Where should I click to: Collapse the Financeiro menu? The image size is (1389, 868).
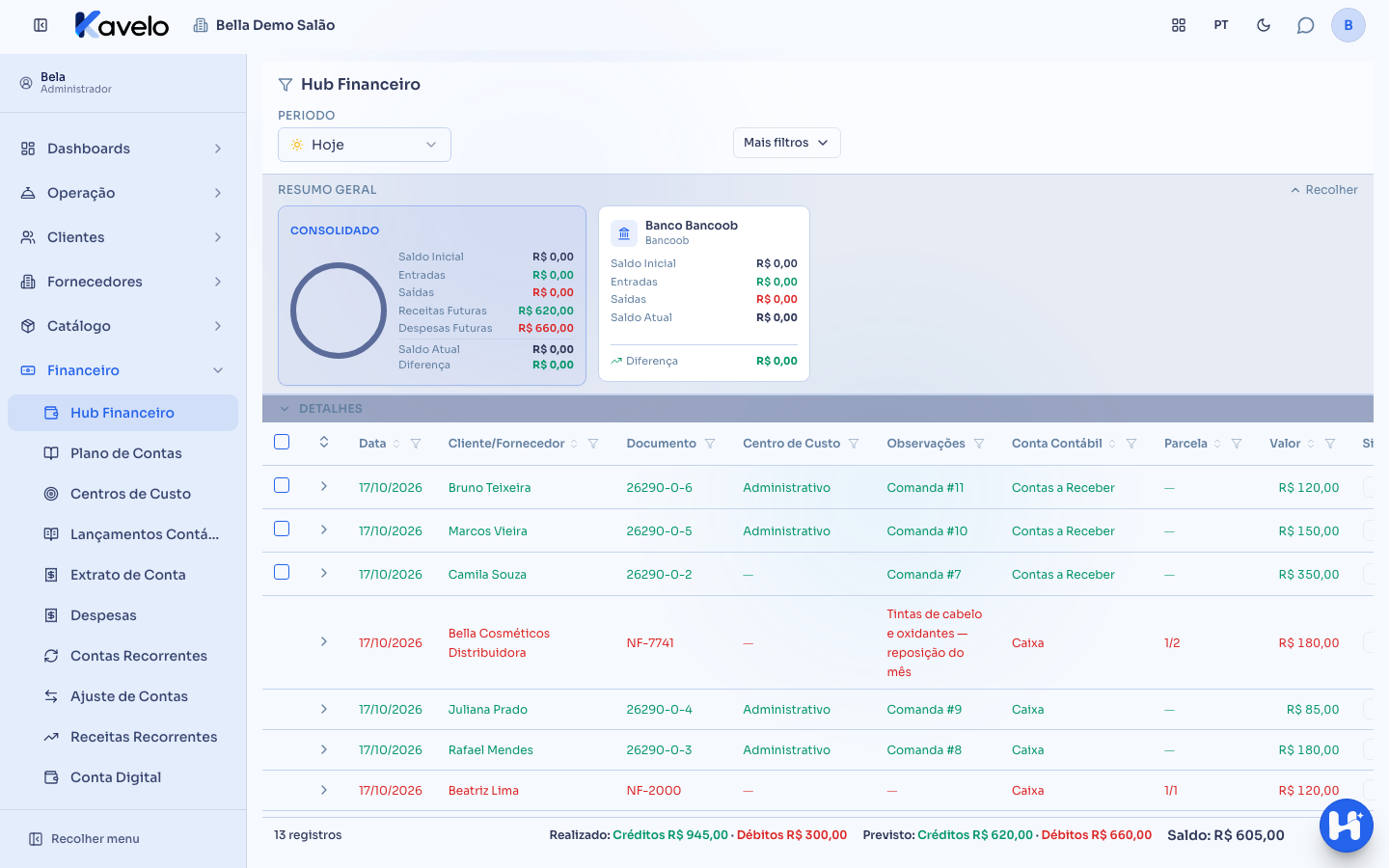tap(123, 370)
